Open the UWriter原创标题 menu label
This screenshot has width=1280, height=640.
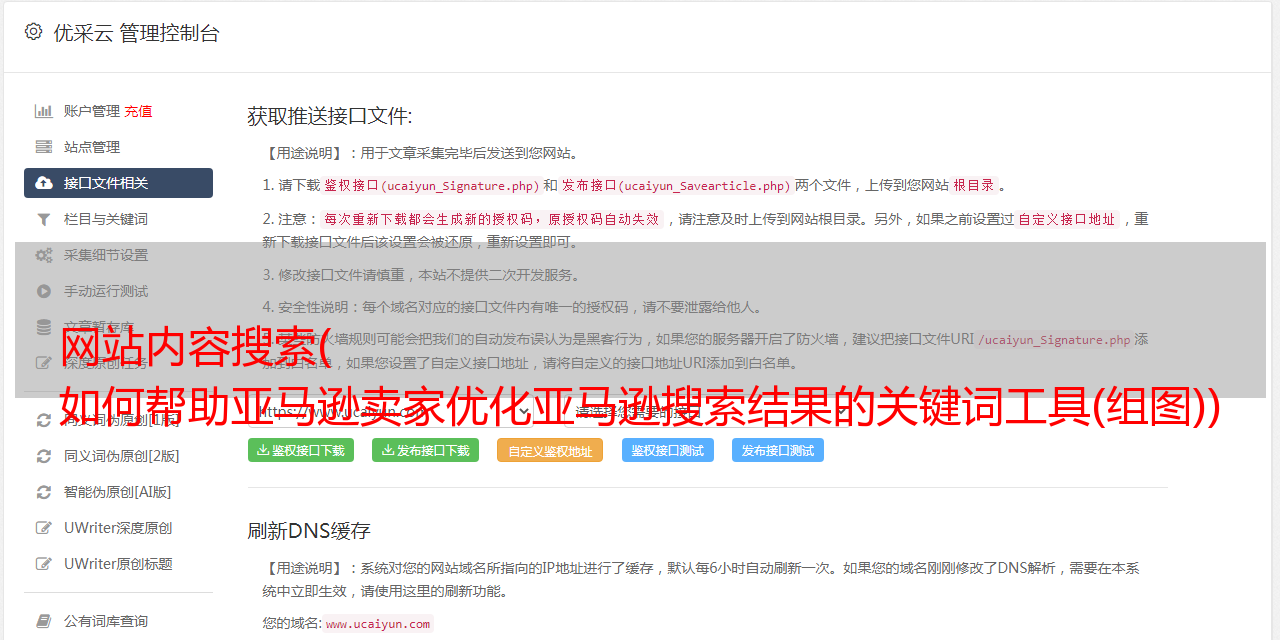click(x=118, y=564)
